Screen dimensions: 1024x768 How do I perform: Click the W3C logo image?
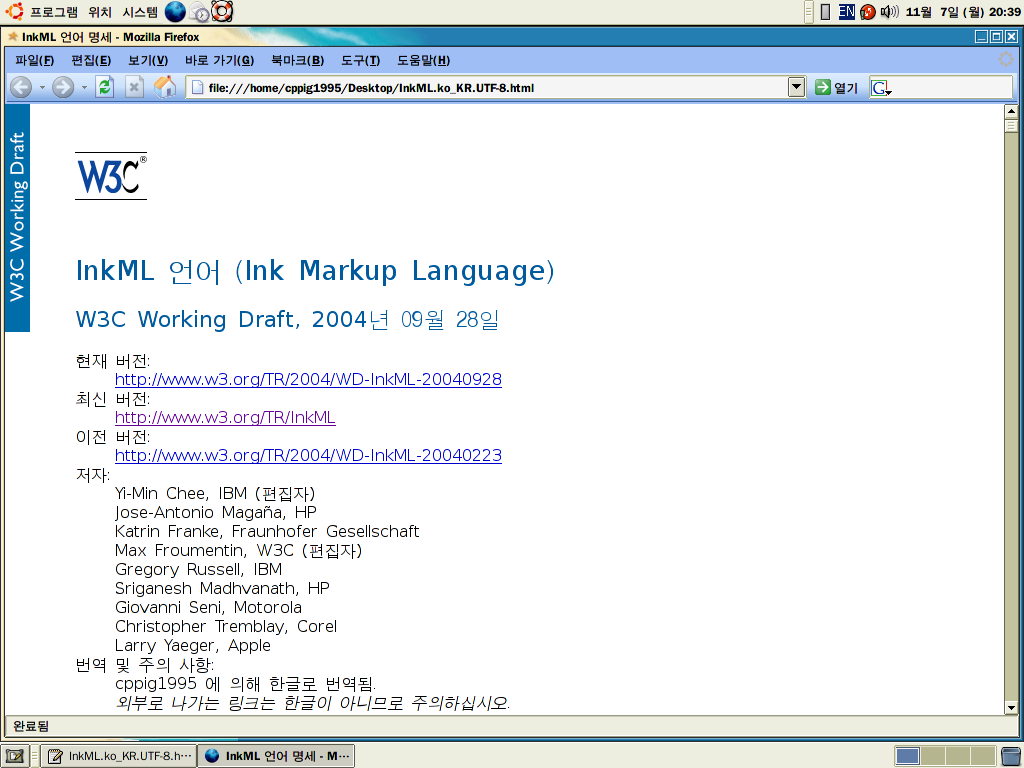pos(111,176)
